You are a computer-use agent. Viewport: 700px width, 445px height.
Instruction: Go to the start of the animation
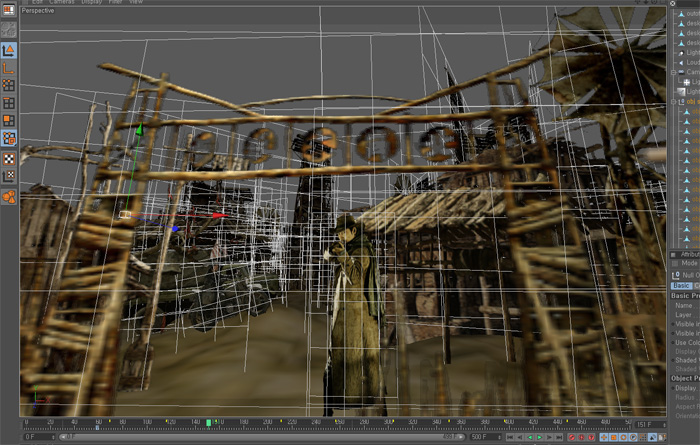pos(510,437)
